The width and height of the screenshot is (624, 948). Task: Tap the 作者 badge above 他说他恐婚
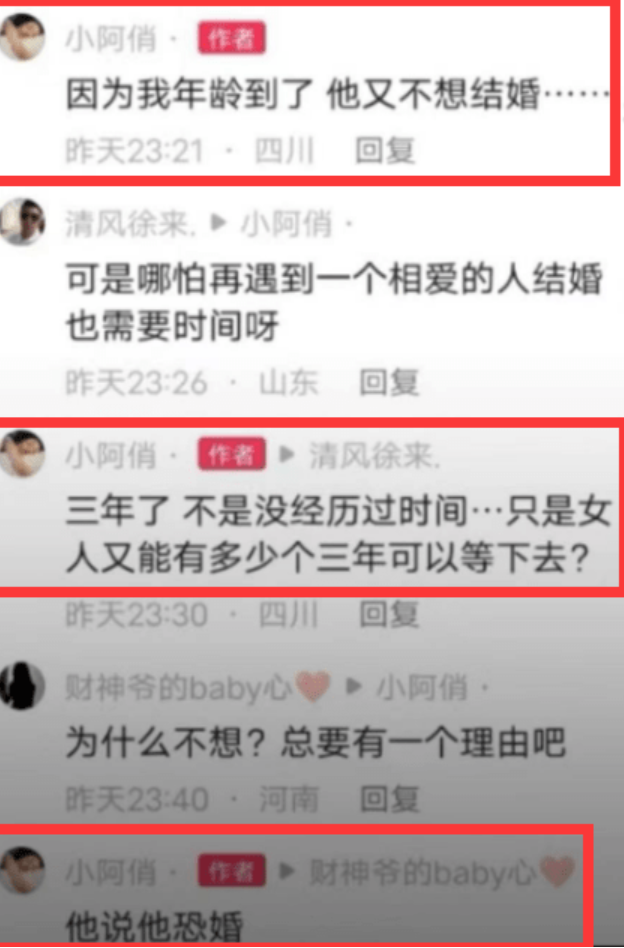pyautogui.click(x=232, y=871)
